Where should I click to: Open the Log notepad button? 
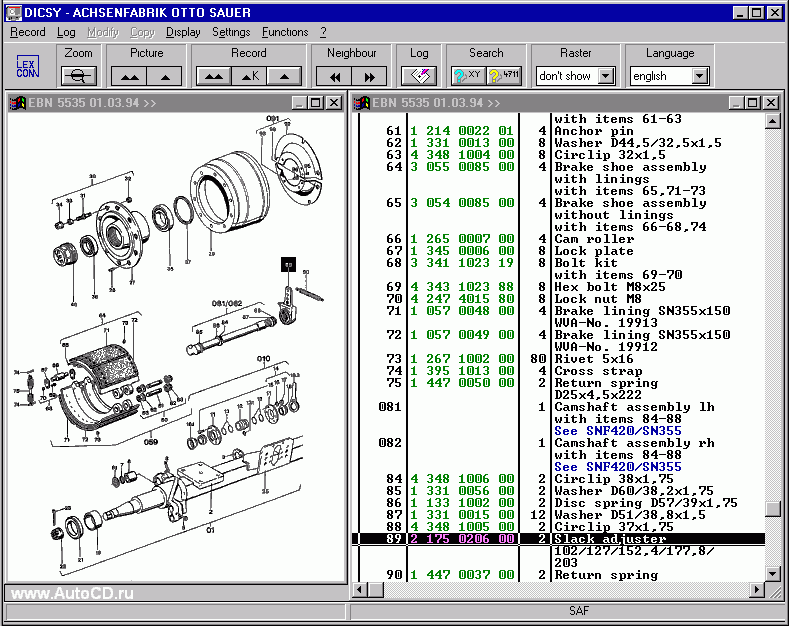click(x=419, y=76)
